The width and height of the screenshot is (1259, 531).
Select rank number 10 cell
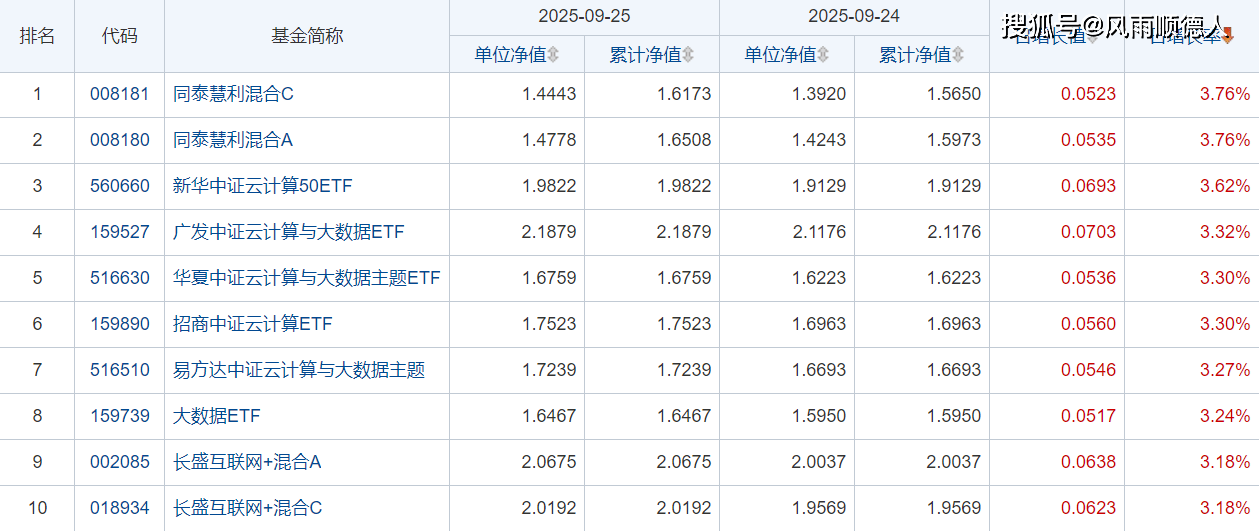point(37,508)
